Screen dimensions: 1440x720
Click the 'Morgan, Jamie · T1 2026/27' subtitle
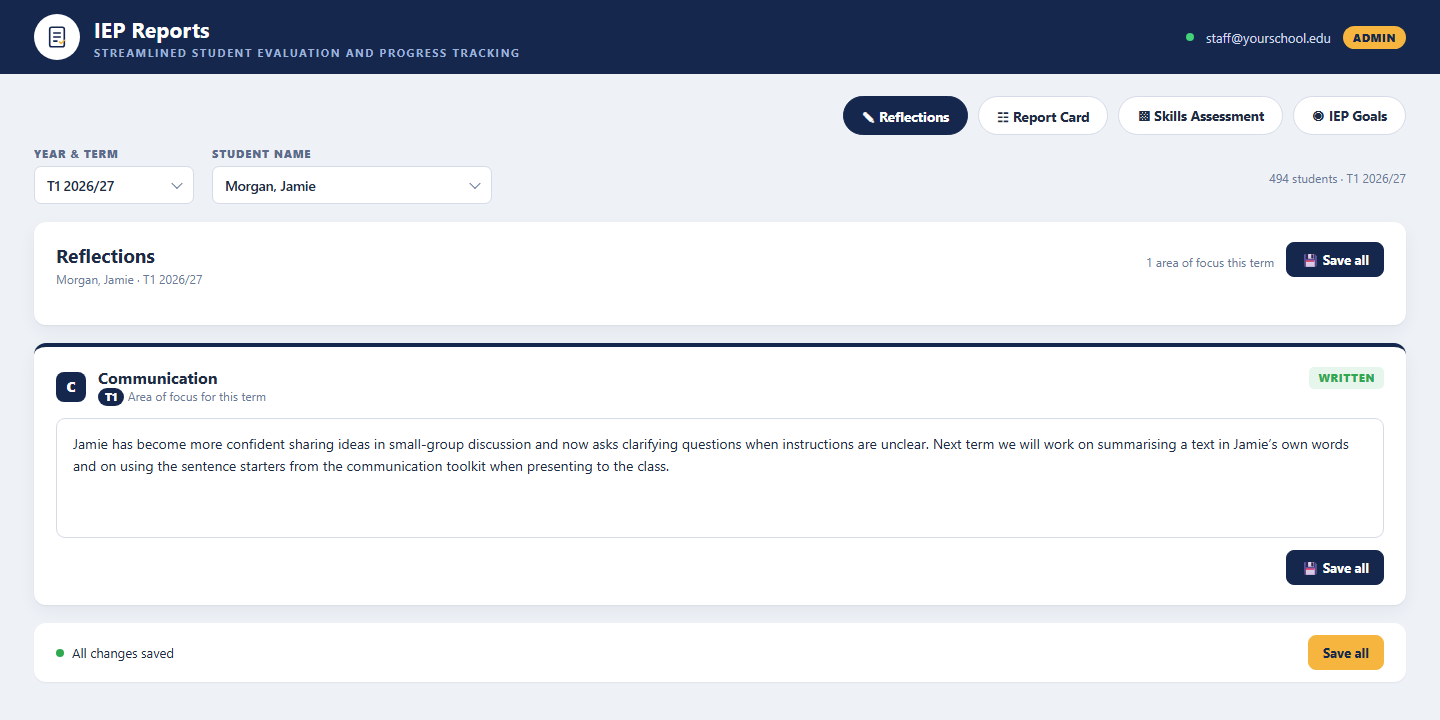pyautogui.click(x=129, y=280)
